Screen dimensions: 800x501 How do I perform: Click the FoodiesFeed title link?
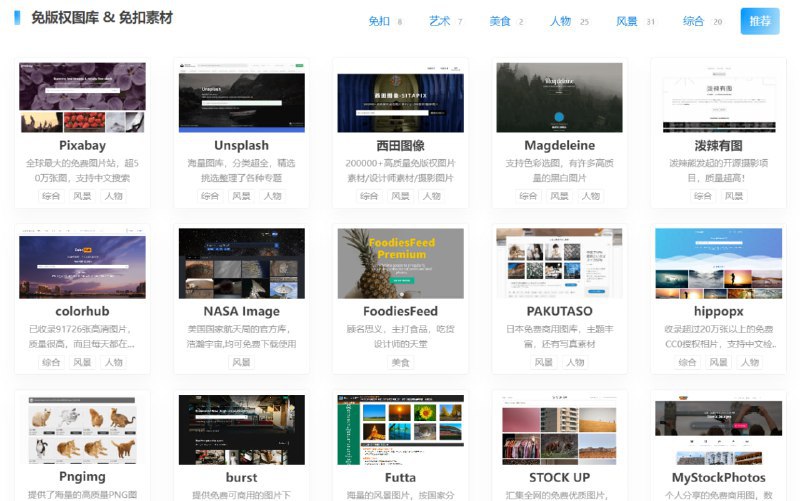click(401, 311)
